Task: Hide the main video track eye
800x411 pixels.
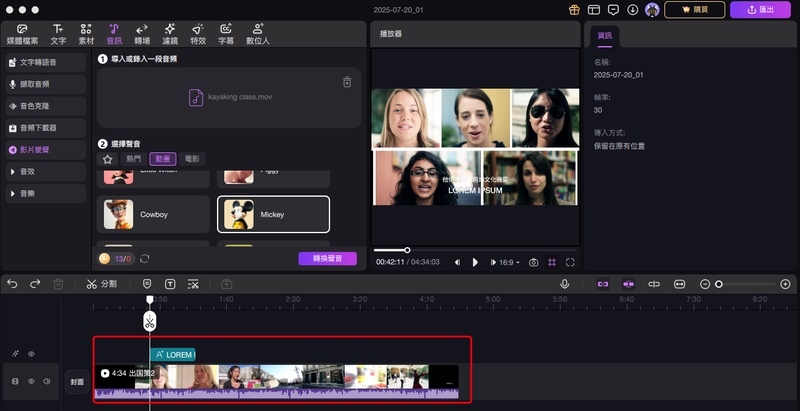Action: click(x=31, y=381)
